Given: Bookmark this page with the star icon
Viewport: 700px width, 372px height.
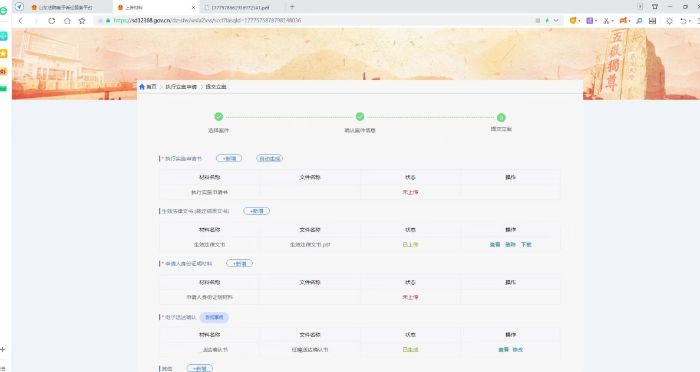Looking at the screenshot, I should point(82,21).
